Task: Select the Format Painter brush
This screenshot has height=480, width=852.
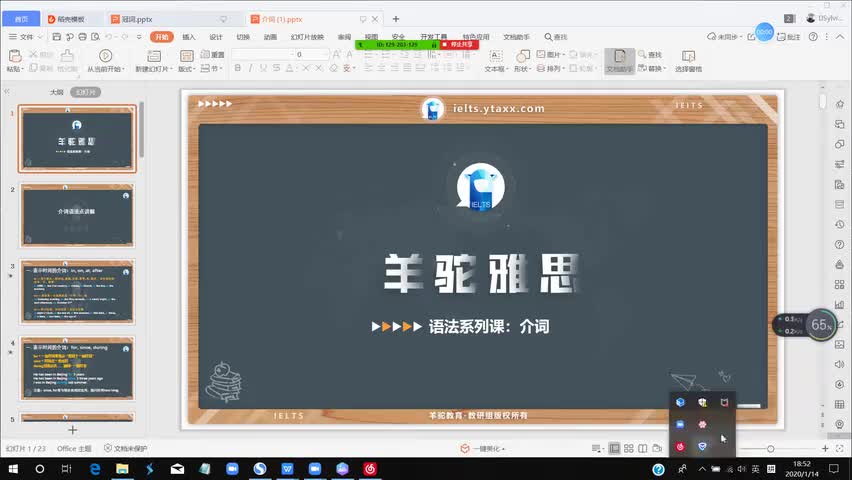Action: coord(67,55)
